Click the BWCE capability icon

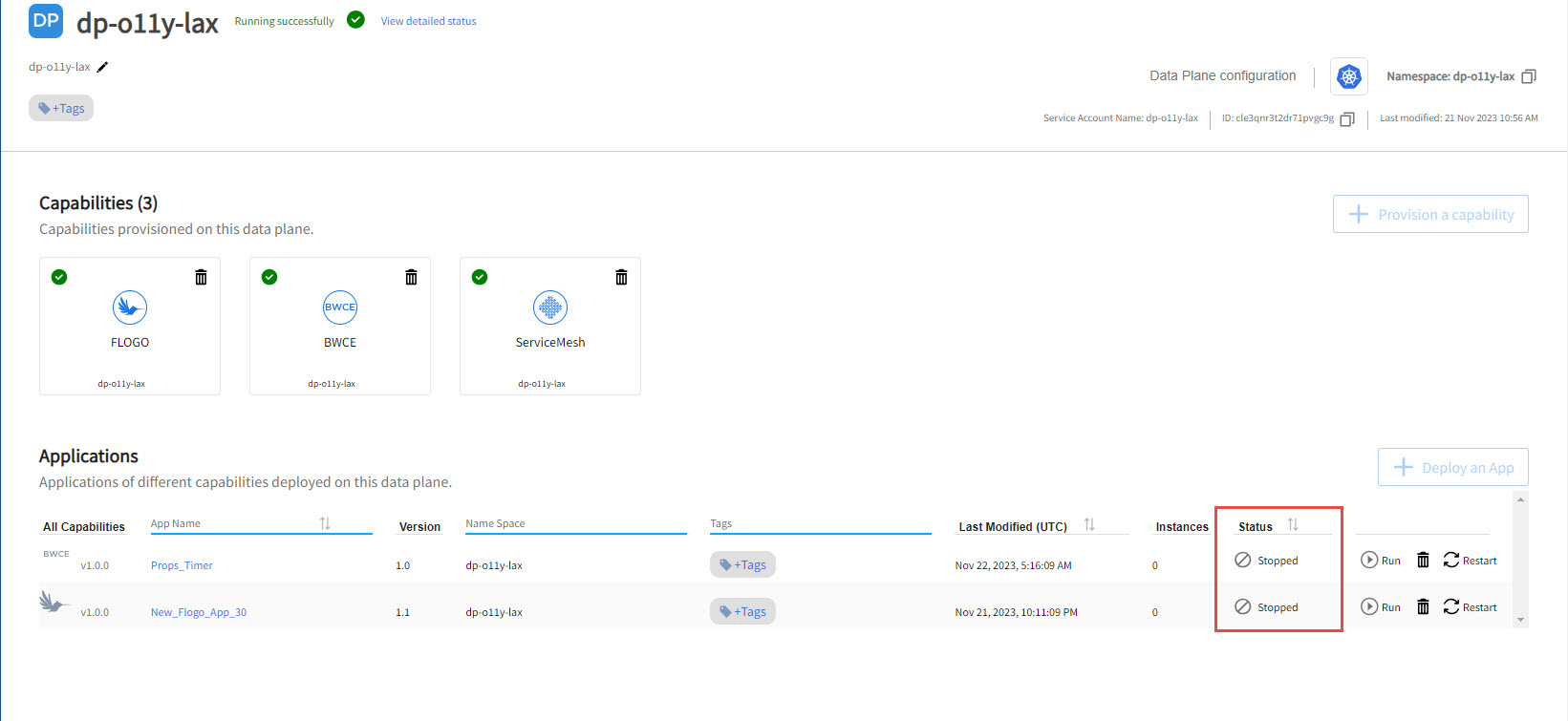point(340,307)
